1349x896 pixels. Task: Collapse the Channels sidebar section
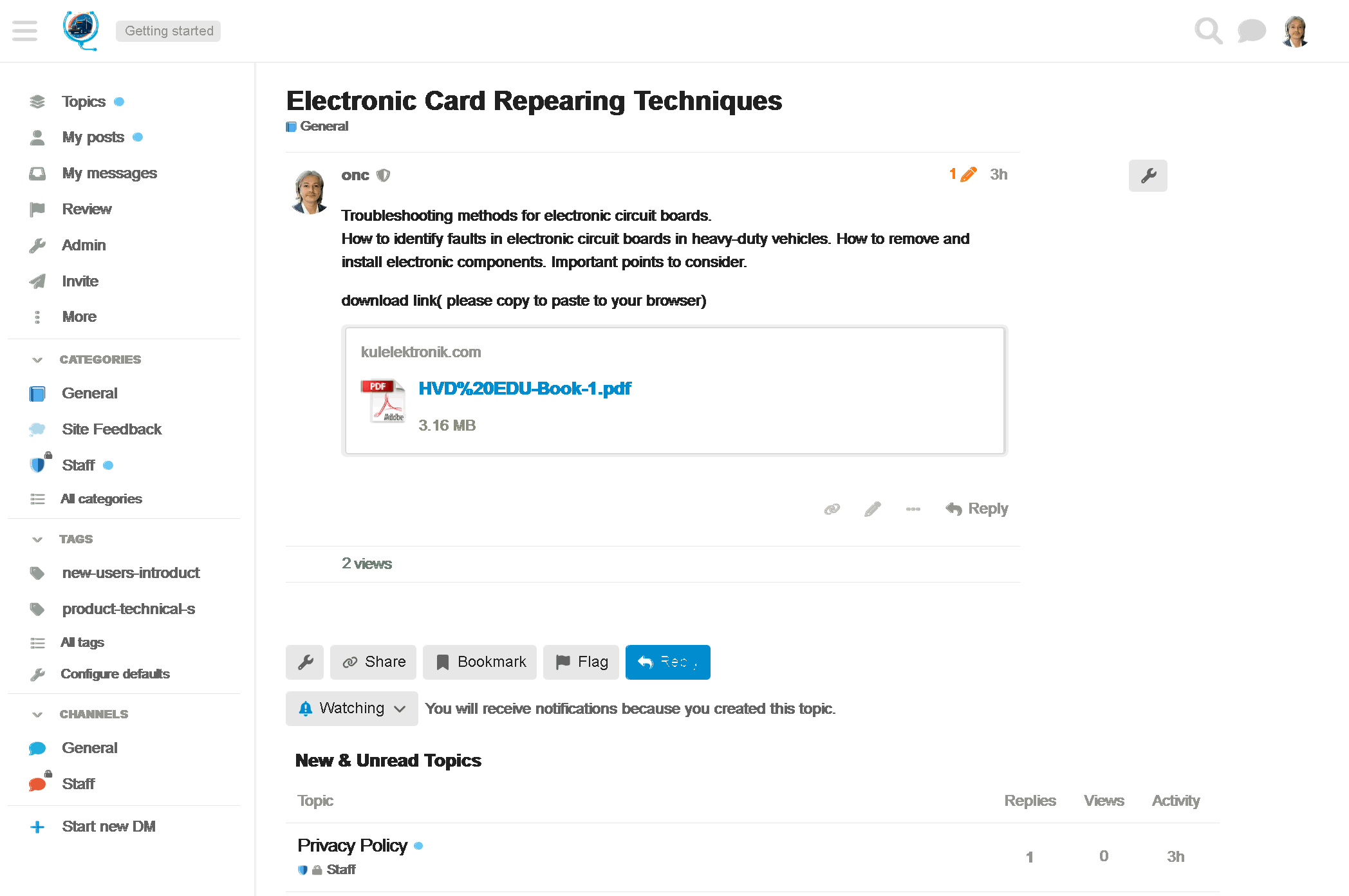[x=37, y=714]
